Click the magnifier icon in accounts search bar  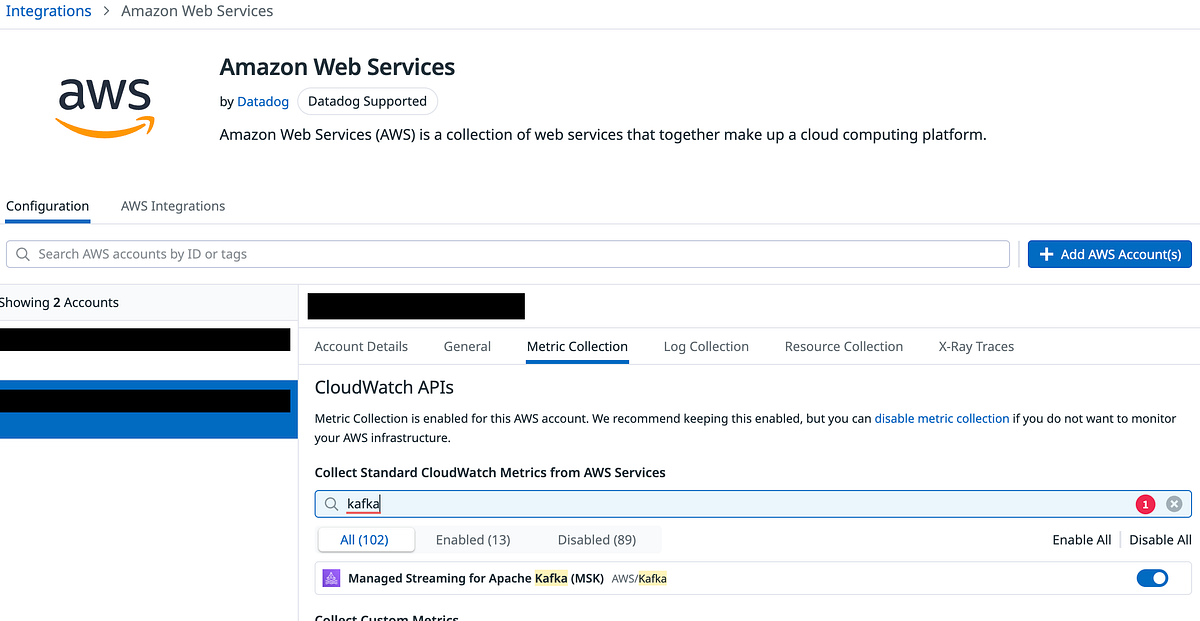[22, 254]
